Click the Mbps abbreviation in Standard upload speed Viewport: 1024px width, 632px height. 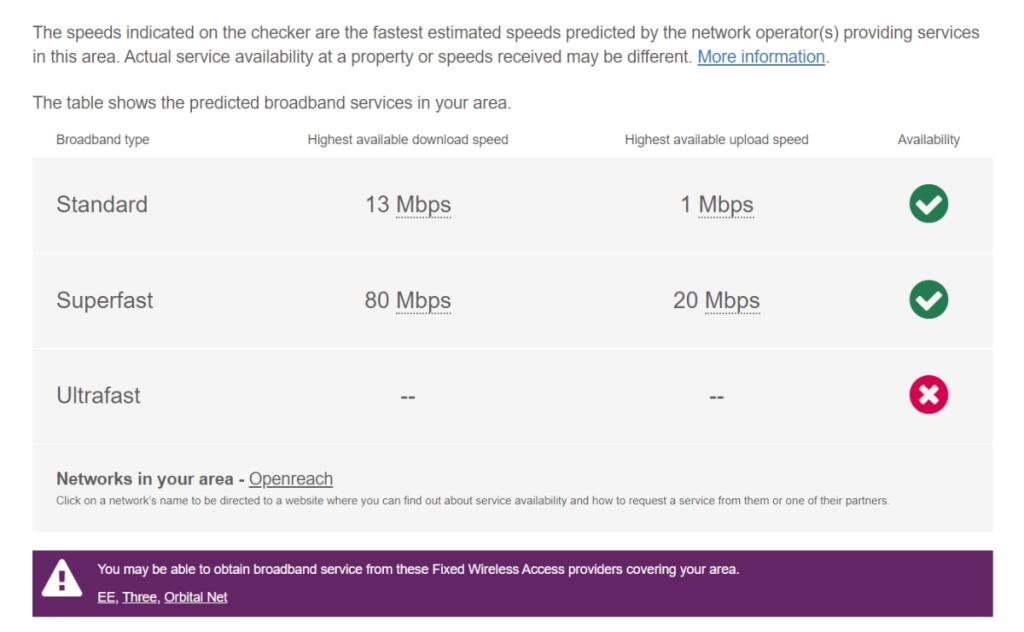(x=726, y=204)
